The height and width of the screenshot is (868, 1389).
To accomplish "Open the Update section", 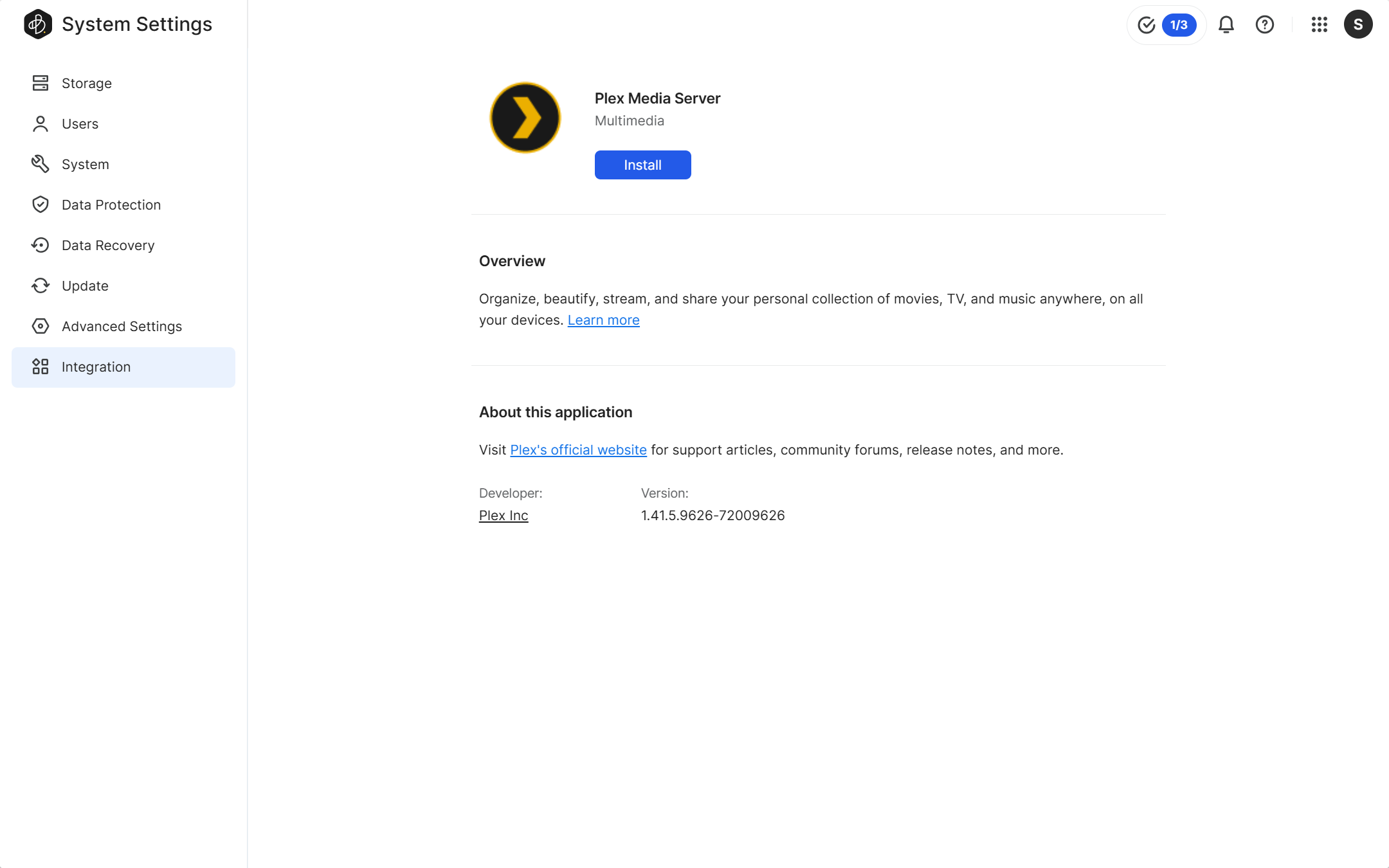I will pyautogui.click(x=85, y=285).
